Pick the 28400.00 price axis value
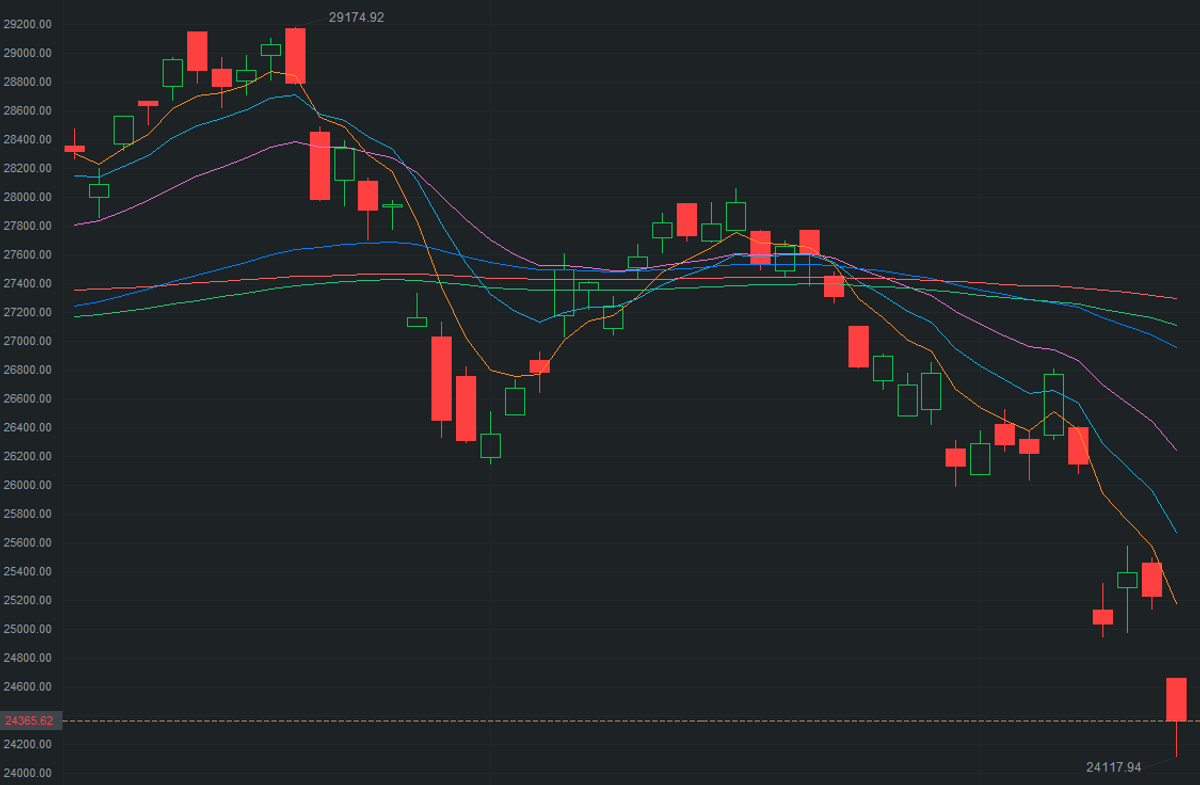Image resolution: width=1200 pixels, height=785 pixels. pyautogui.click(x=28, y=140)
